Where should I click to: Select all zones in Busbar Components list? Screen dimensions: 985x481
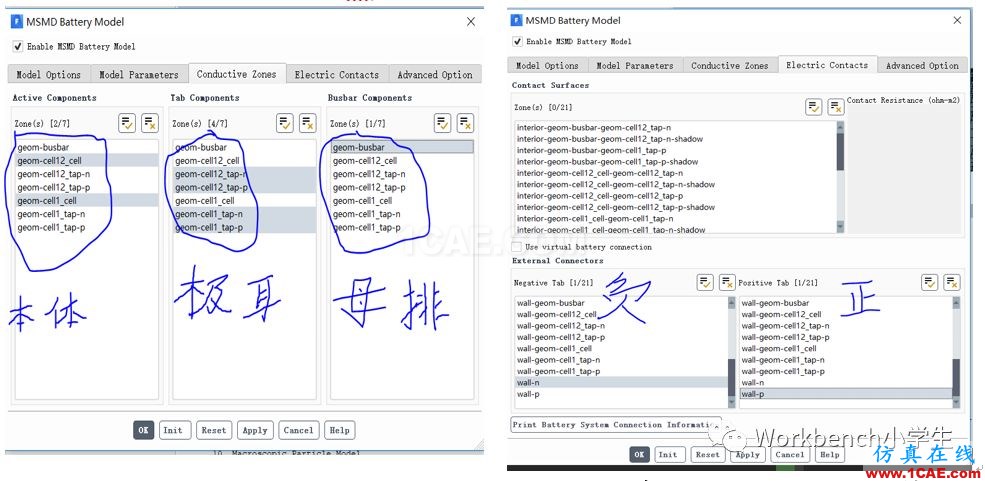coord(443,123)
